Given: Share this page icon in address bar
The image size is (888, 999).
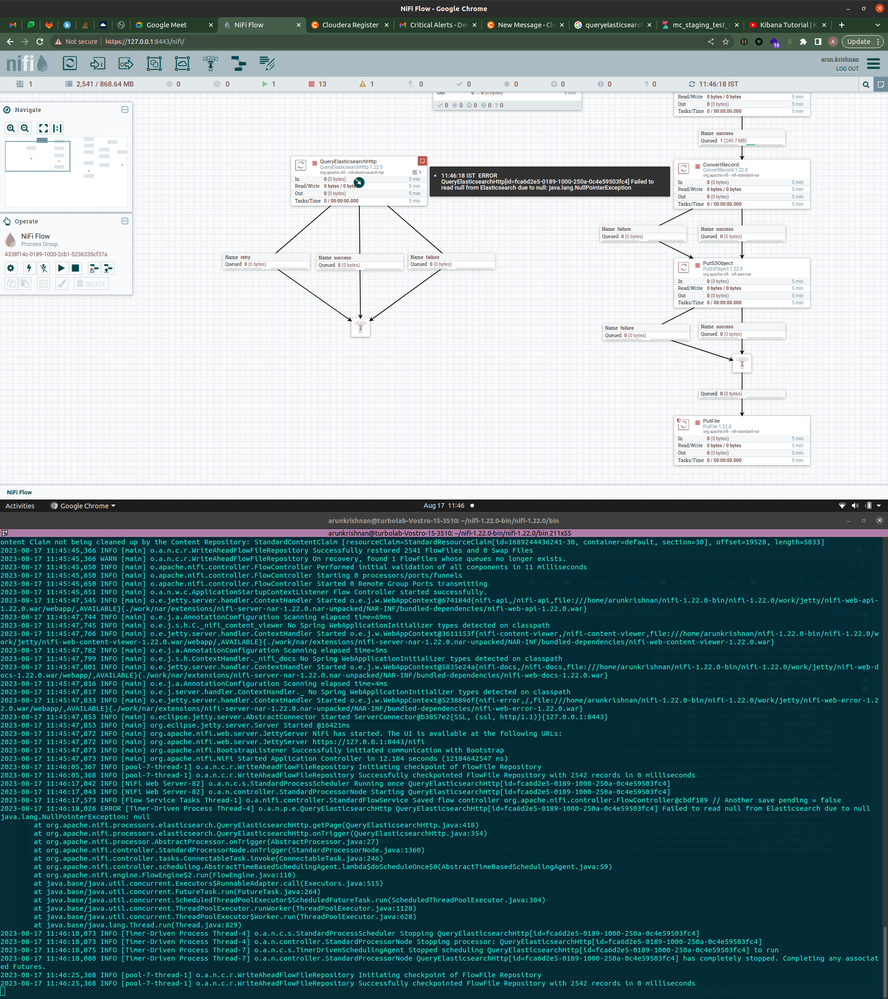Looking at the screenshot, I should coord(710,41).
